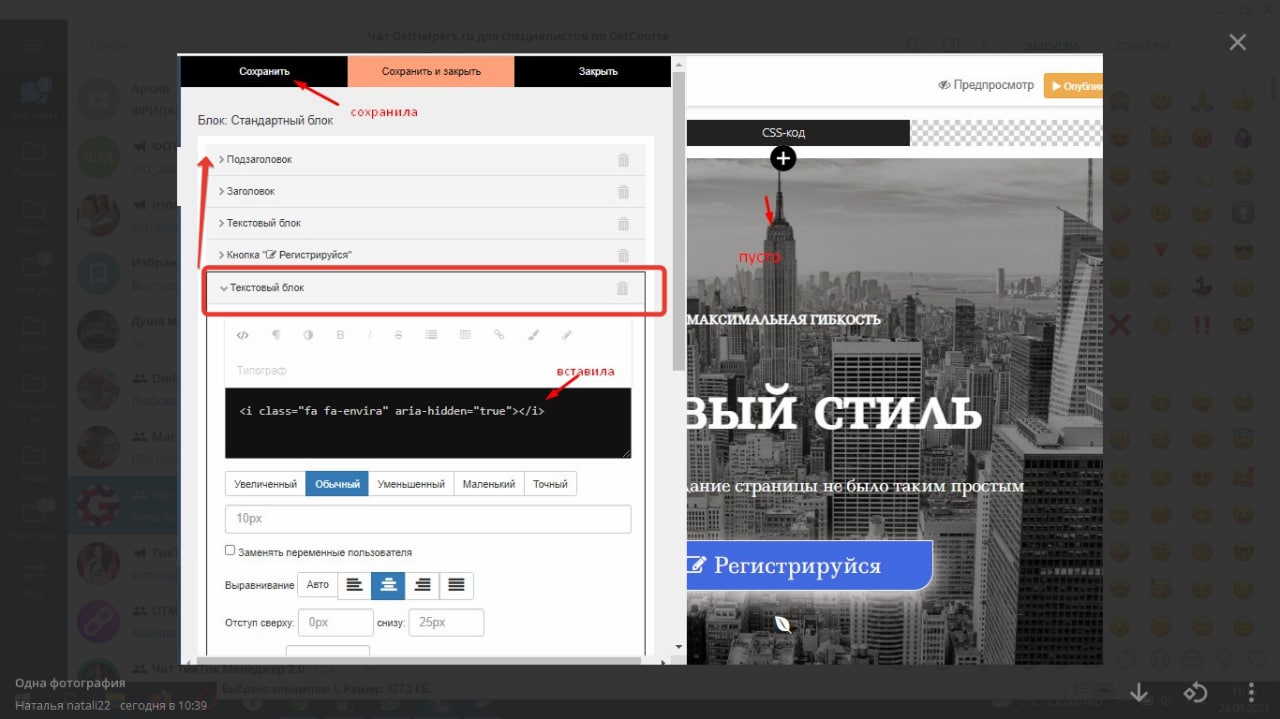1280x719 pixels.
Task: Align text right
Action: coord(422,585)
